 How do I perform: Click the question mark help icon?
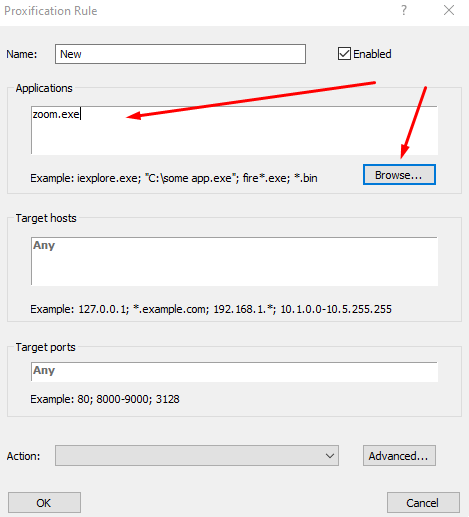404,10
